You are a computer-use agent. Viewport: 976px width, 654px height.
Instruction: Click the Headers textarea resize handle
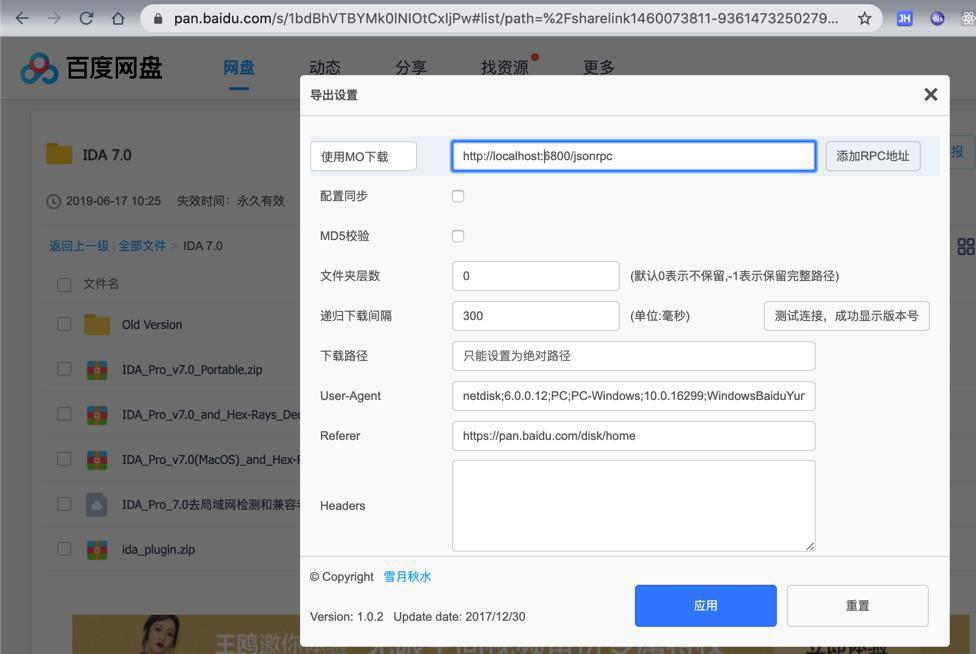pos(809,546)
